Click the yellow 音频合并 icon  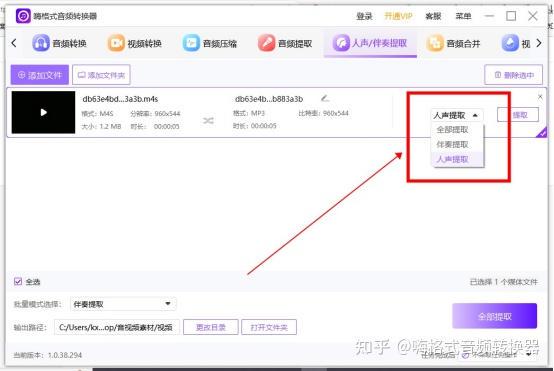pos(435,43)
